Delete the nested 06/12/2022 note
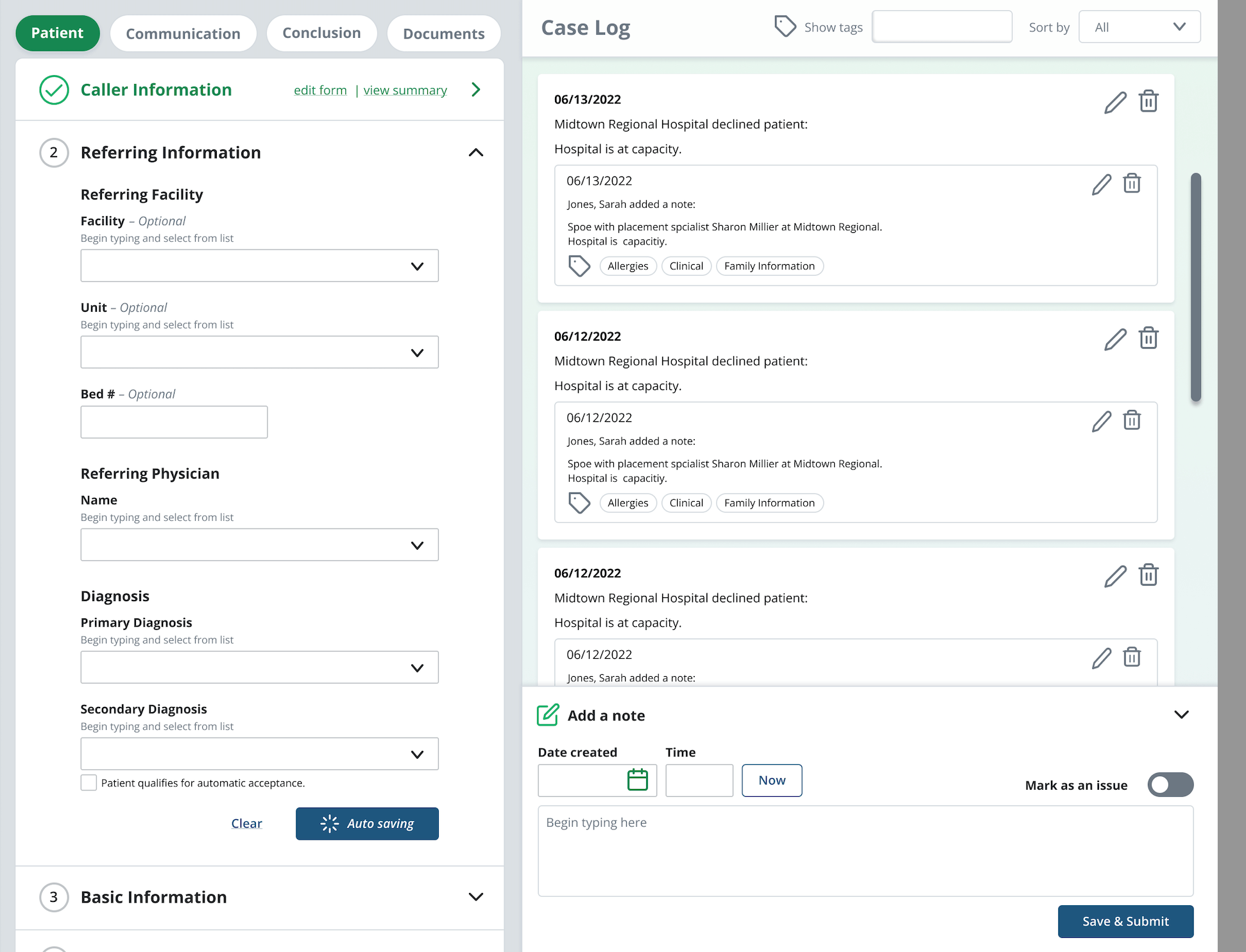 [x=1132, y=421]
